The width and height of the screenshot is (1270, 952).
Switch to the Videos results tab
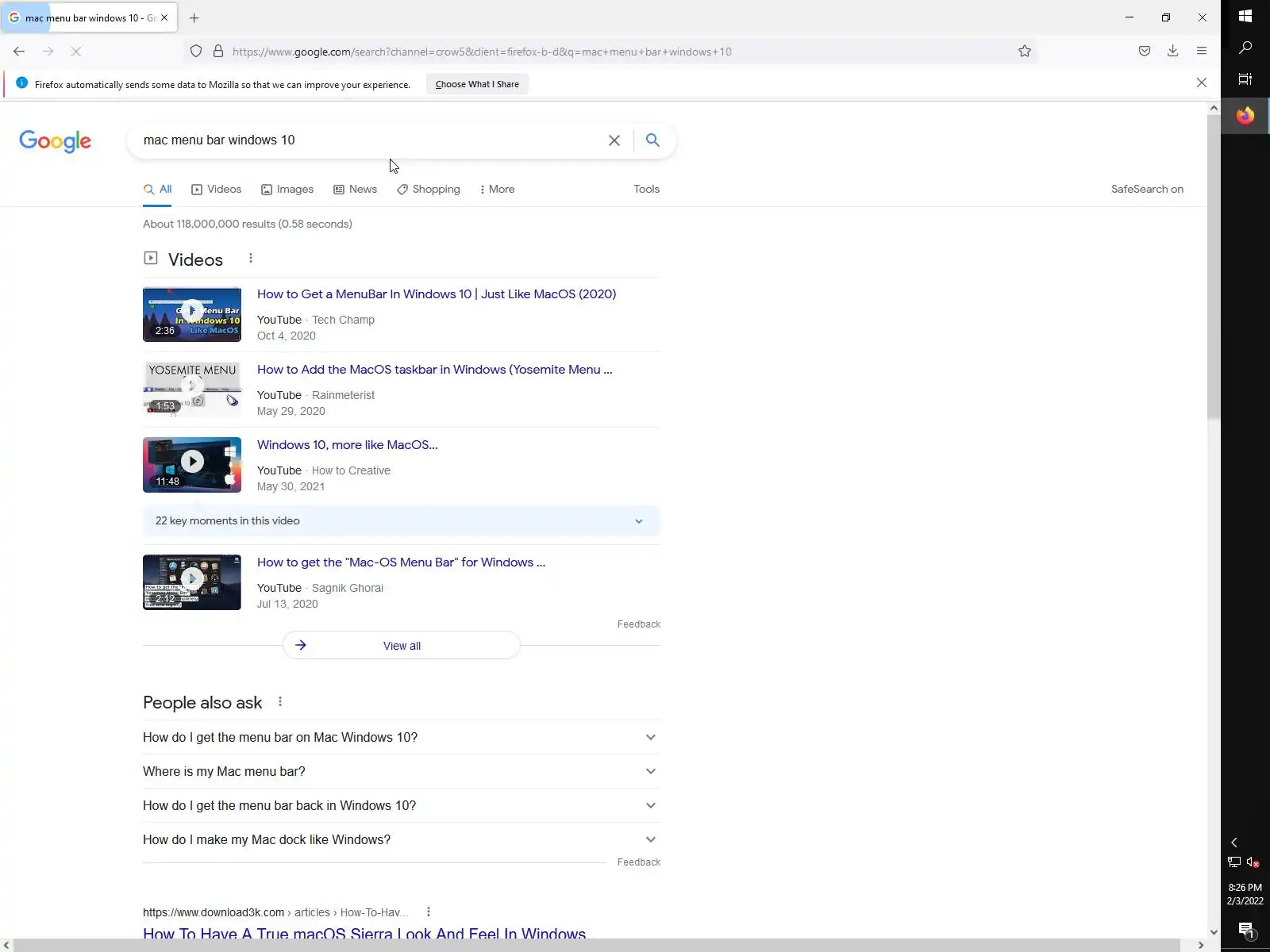[x=216, y=190]
